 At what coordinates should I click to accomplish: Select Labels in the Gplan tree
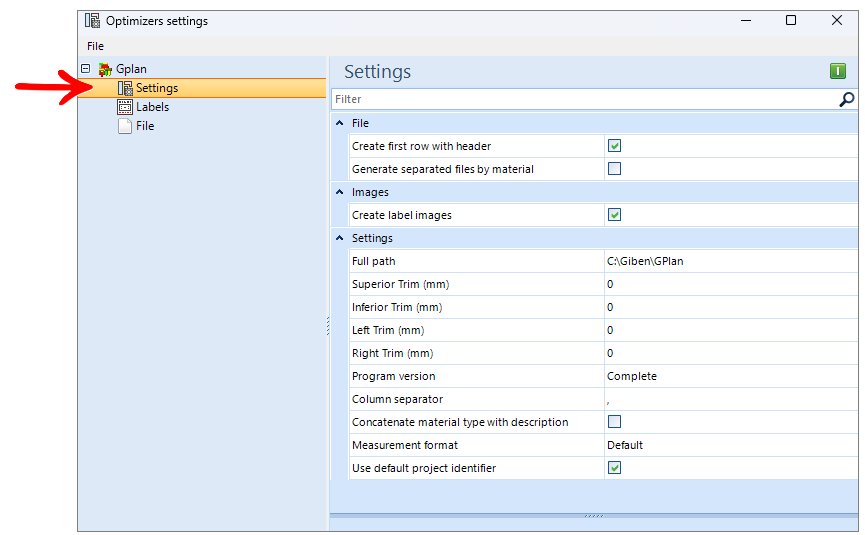tap(152, 107)
